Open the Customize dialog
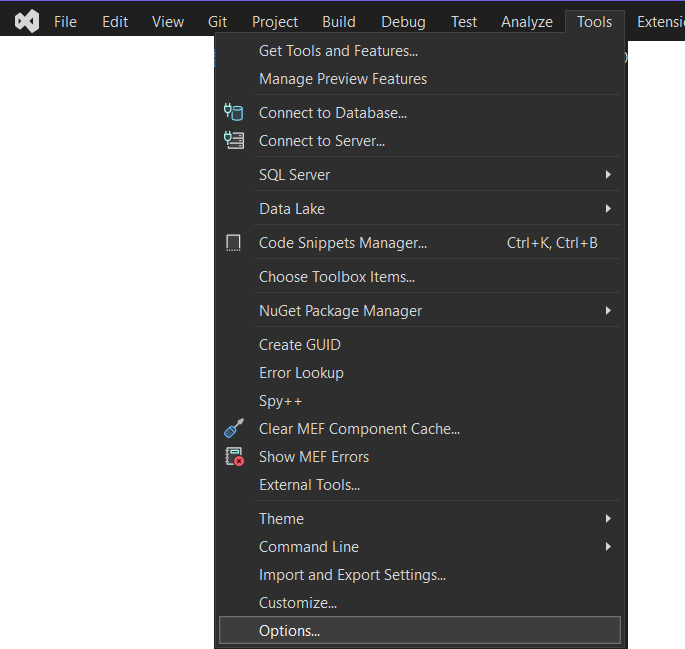 419,603
